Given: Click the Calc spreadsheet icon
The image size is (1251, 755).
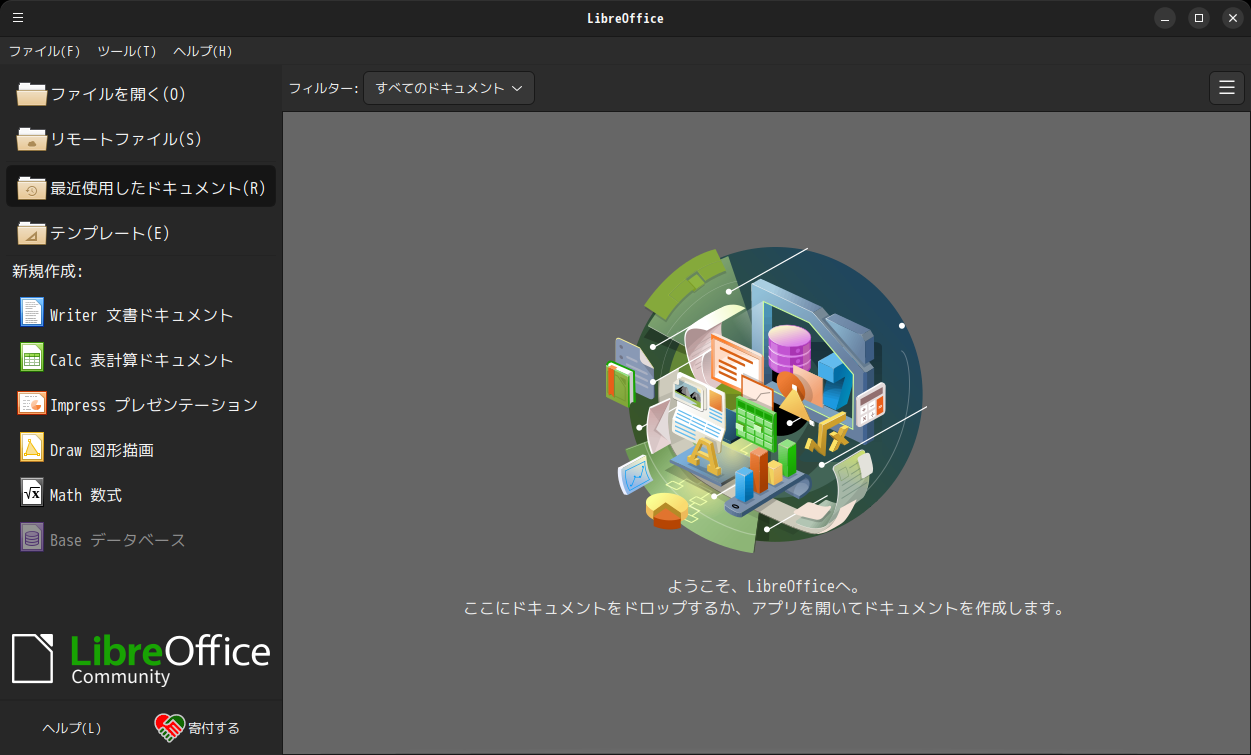Looking at the screenshot, I should click(32, 358).
